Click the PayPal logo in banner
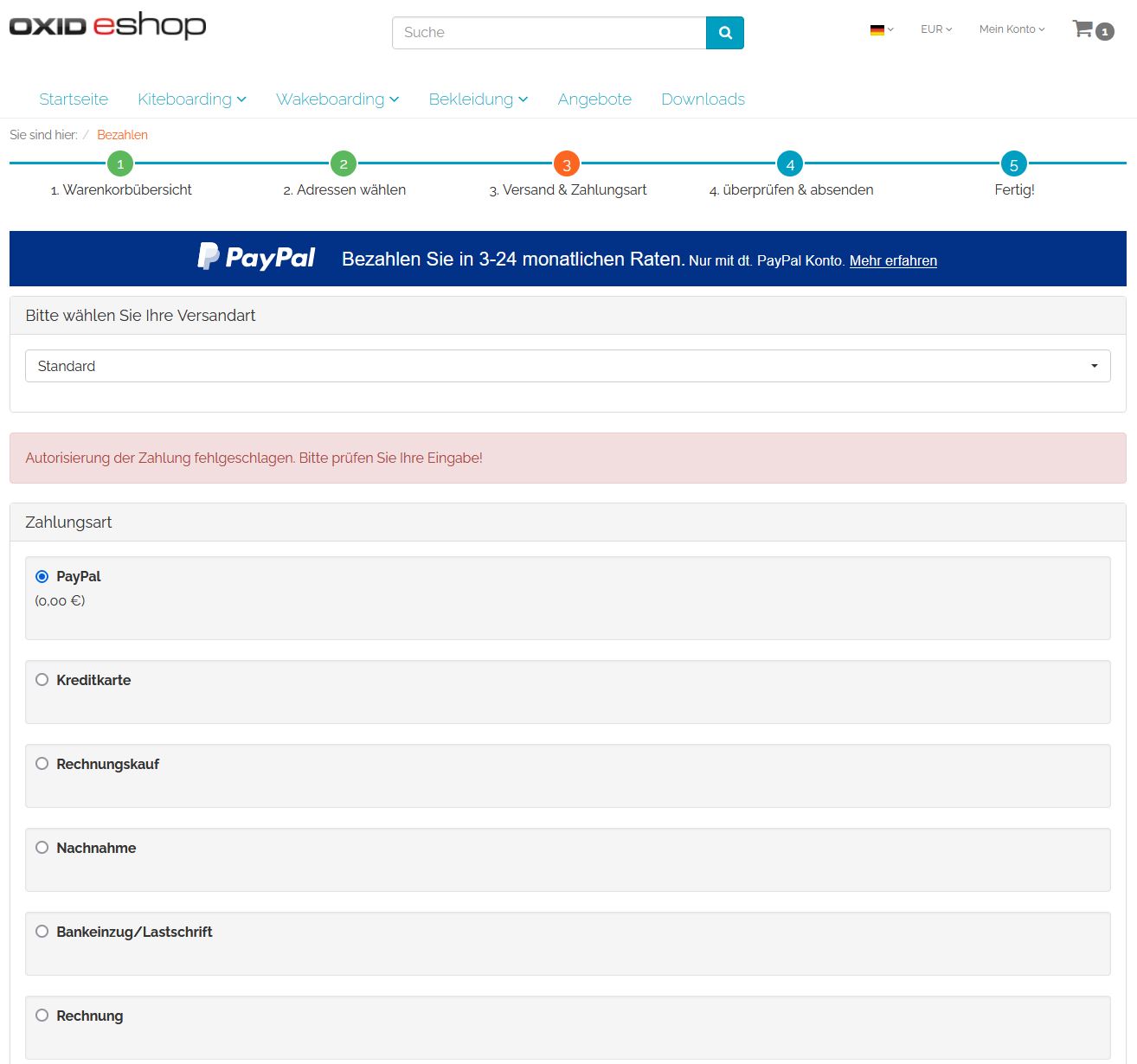 click(x=256, y=258)
